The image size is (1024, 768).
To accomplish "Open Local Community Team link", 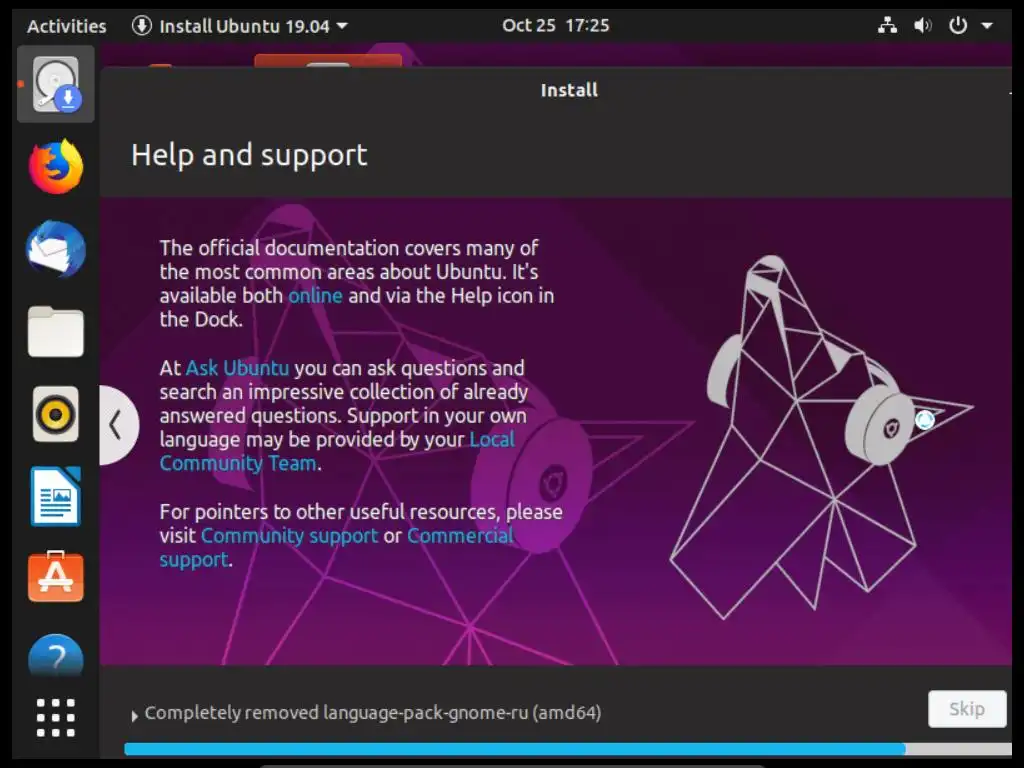I will coord(337,451).
